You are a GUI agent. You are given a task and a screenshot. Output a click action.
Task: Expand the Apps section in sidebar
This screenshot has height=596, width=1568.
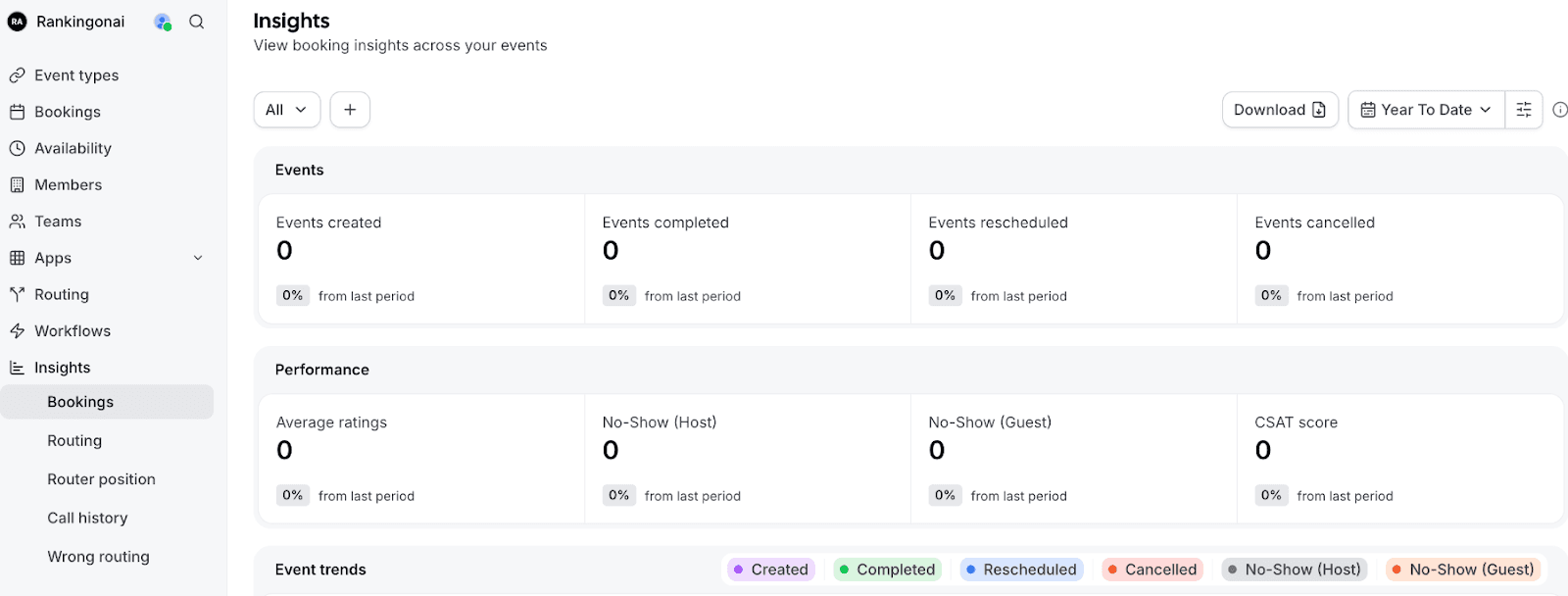197,258
